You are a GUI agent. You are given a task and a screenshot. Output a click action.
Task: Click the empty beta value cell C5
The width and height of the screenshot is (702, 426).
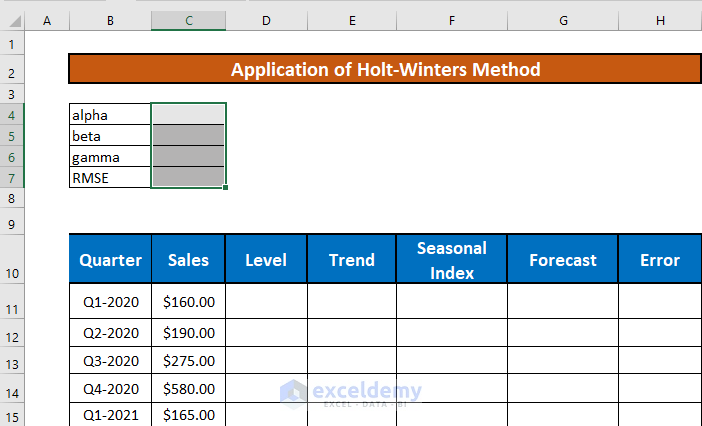[188, 135]
